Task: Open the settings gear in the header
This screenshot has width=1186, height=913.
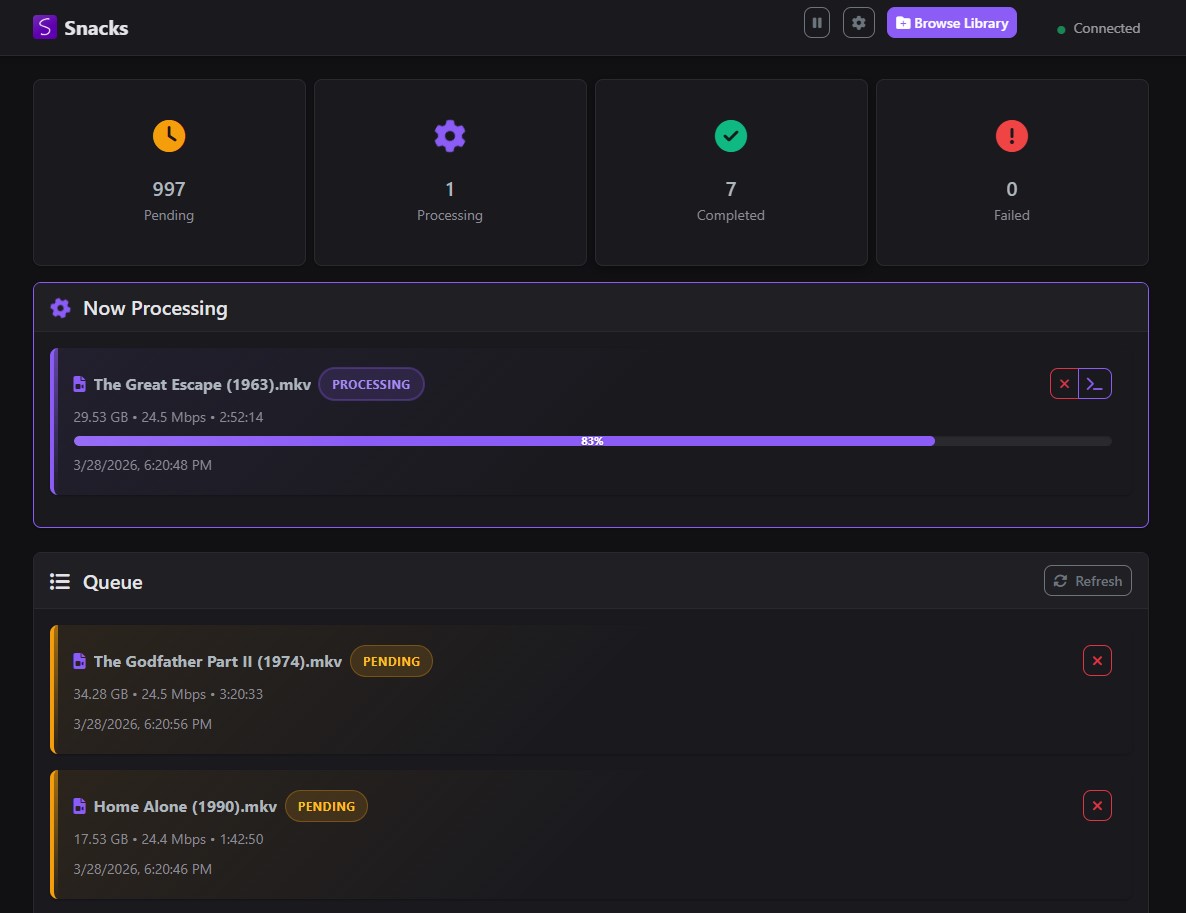Action: pyautogui.click(x=859, y=22)
